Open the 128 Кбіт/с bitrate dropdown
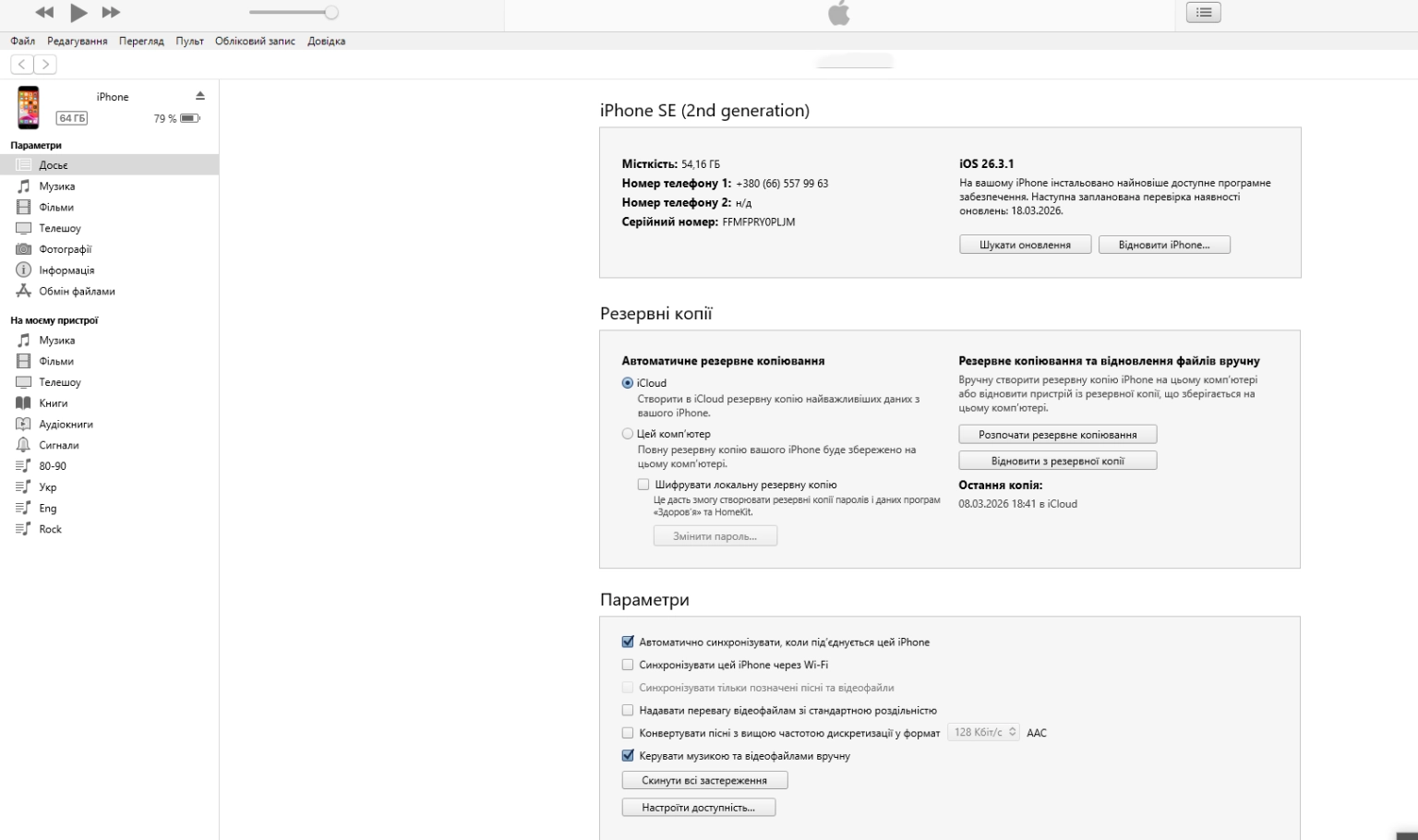Viewport: 1418px width, 840px height. [984, 732]
